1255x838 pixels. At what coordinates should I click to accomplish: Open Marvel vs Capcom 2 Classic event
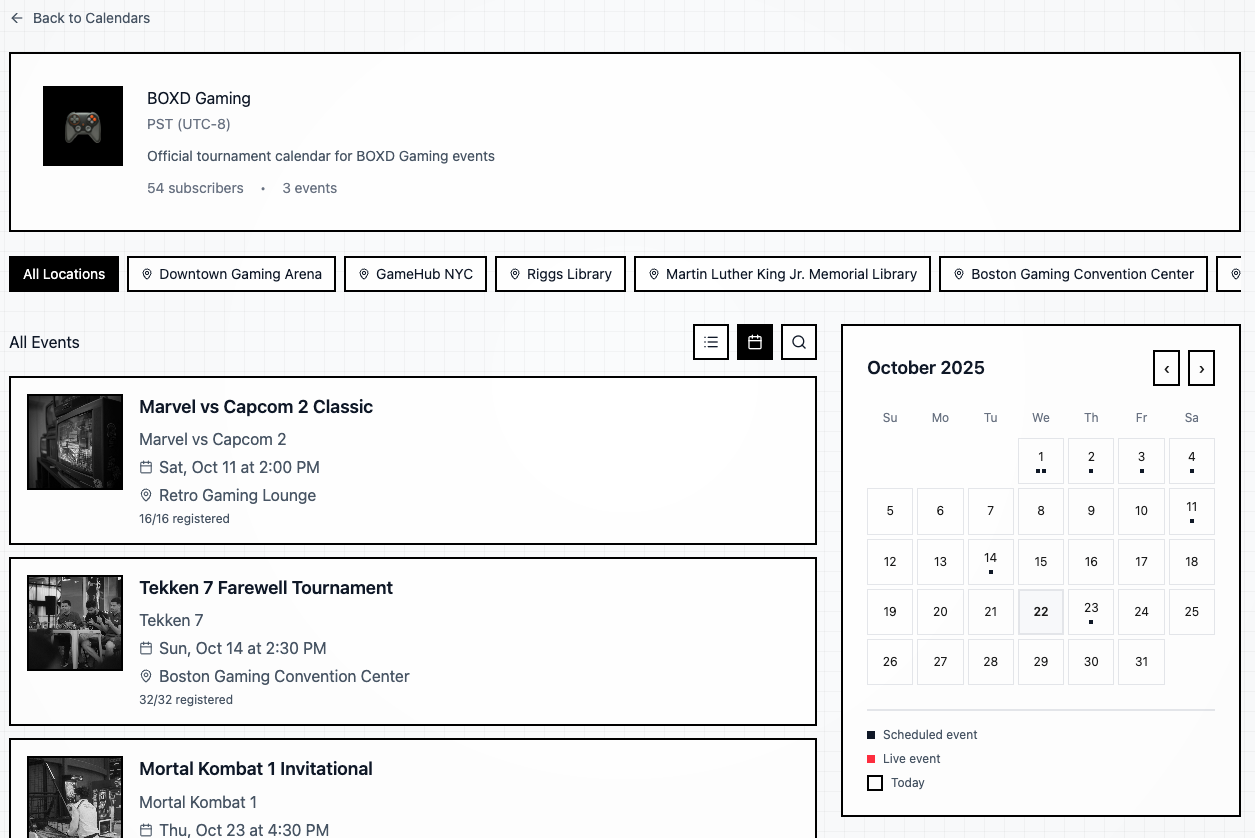[256, 407]
